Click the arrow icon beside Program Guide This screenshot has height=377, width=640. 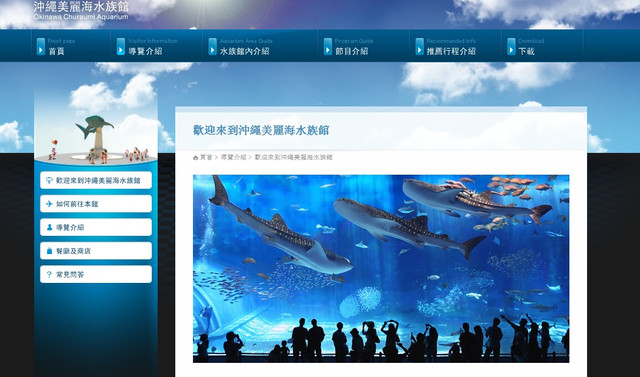(x=328, y=47)
